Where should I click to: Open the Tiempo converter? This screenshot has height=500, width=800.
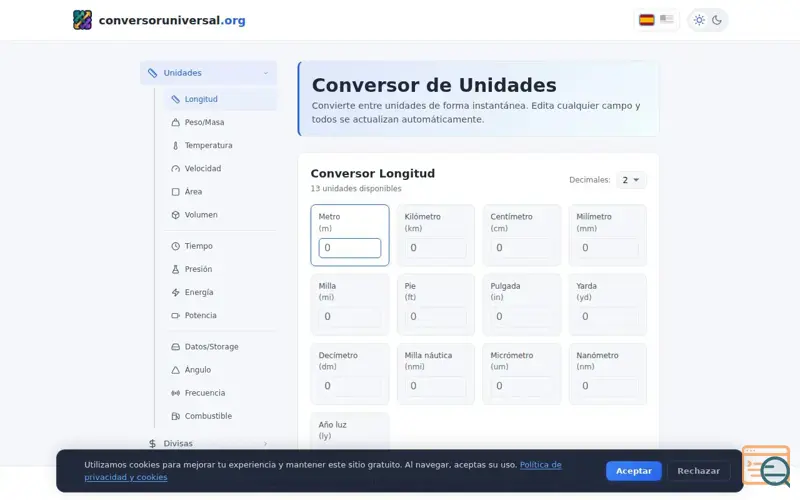[220, 246]
